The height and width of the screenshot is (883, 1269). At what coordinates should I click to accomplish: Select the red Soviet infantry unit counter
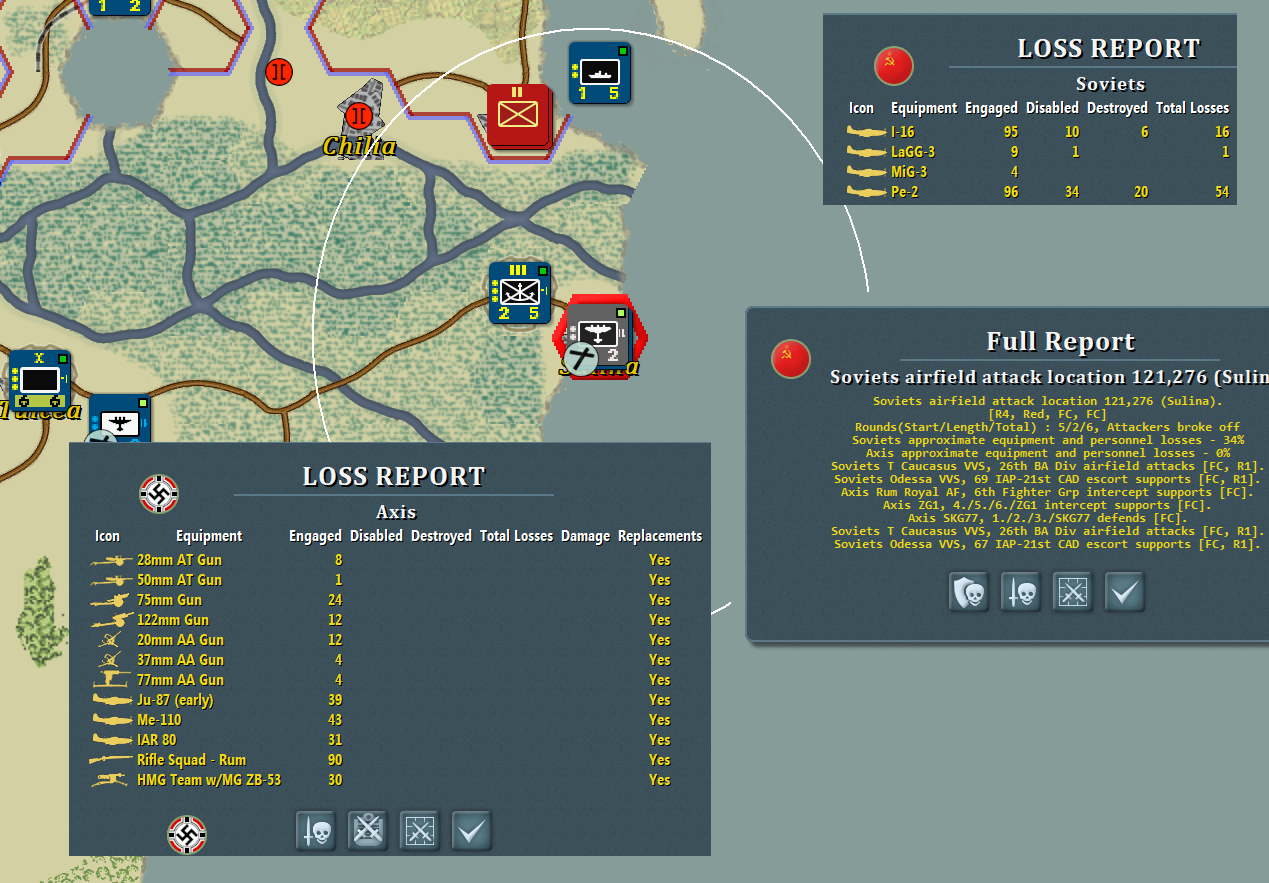pos(518,115)
